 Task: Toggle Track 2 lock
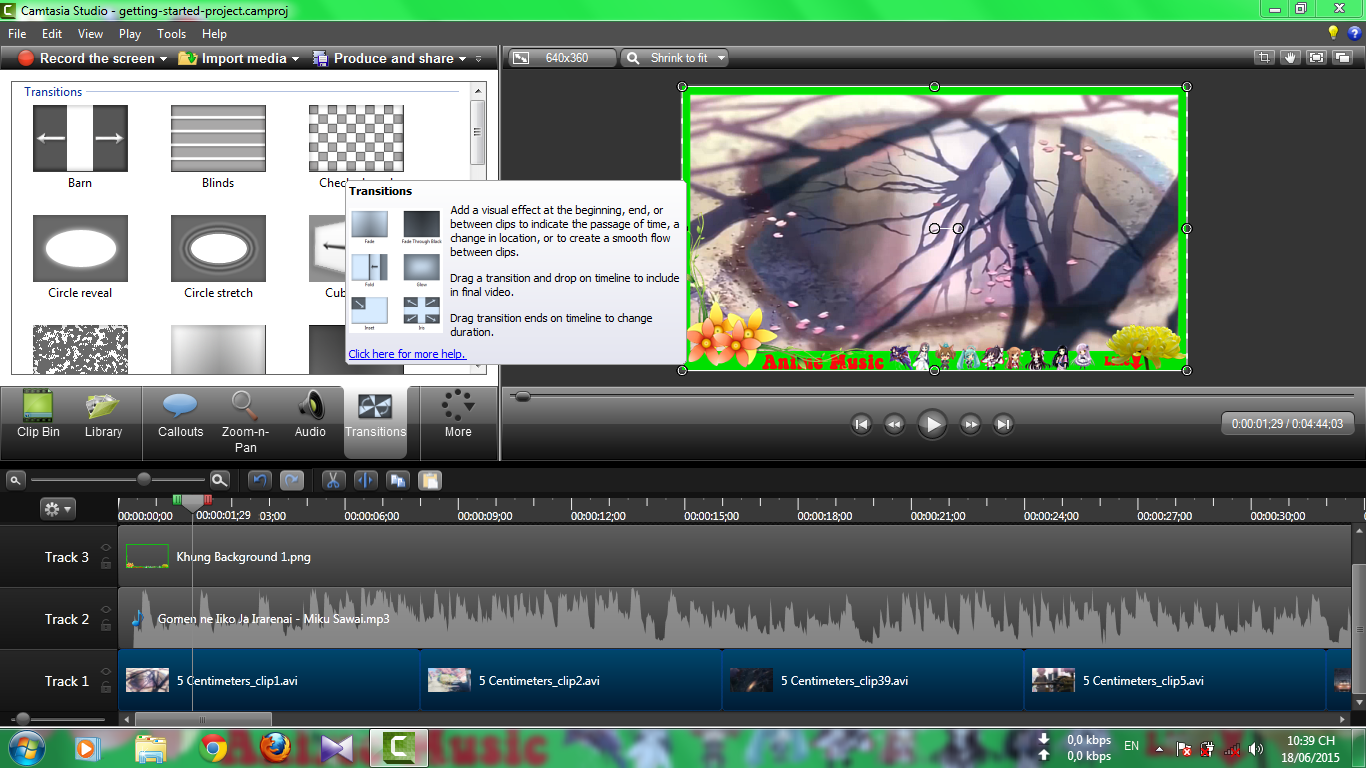[x=106, y=625]
